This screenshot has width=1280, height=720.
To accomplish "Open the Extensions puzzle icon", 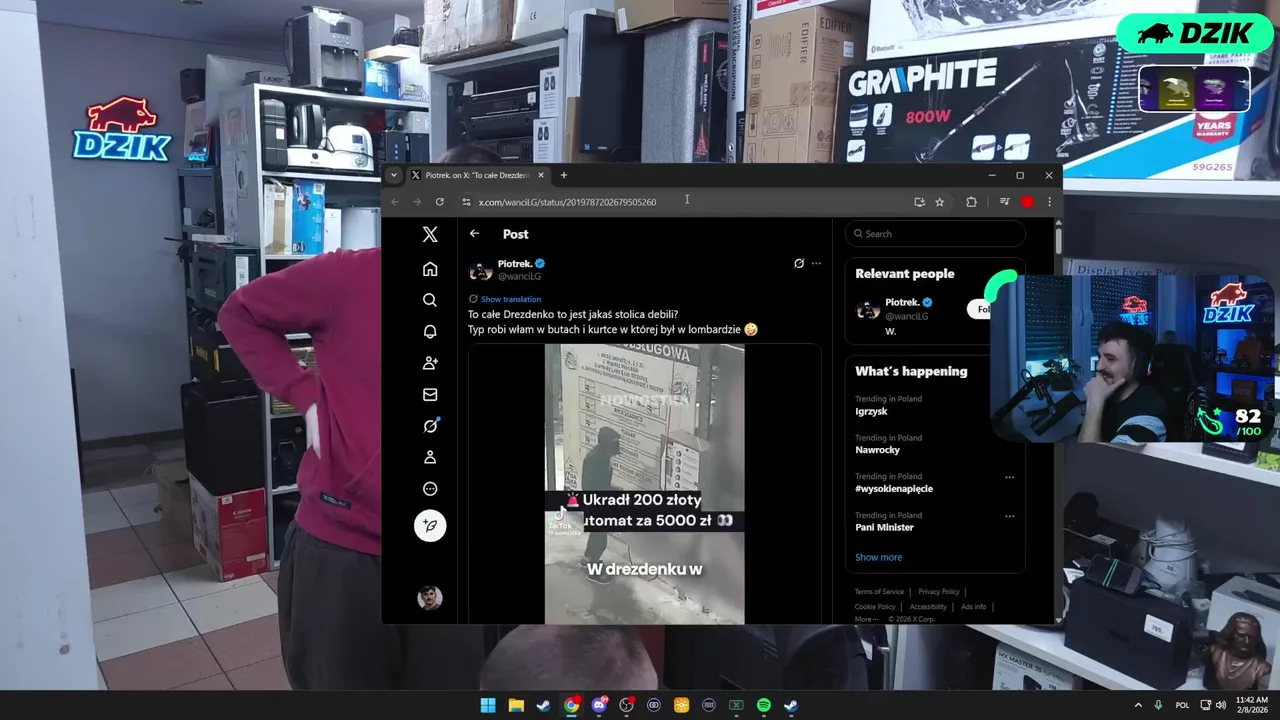I will [971, 202].
